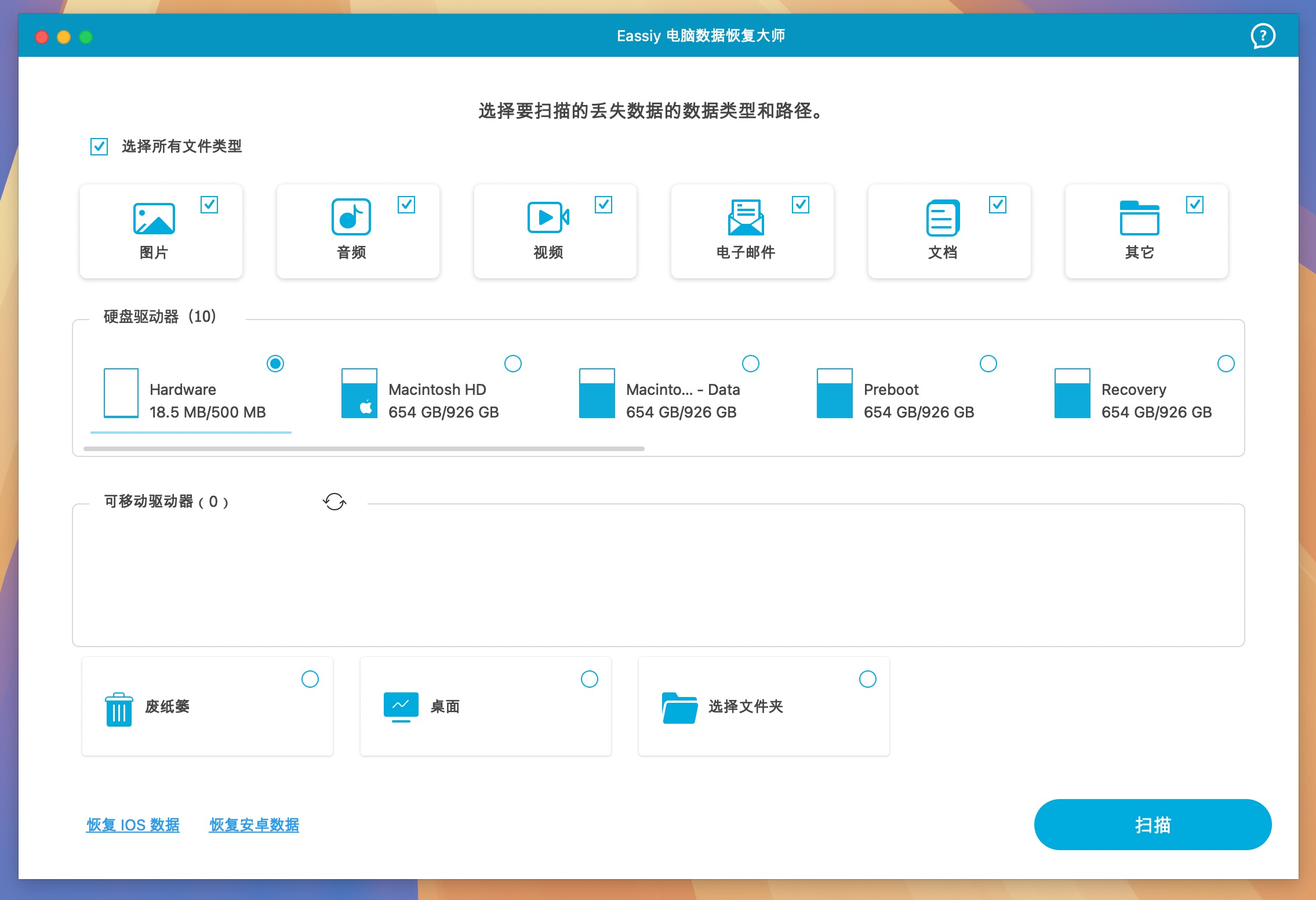Click the 图片 label
The width and height of the screenshot is (1316, 900).
click(154, 252)
